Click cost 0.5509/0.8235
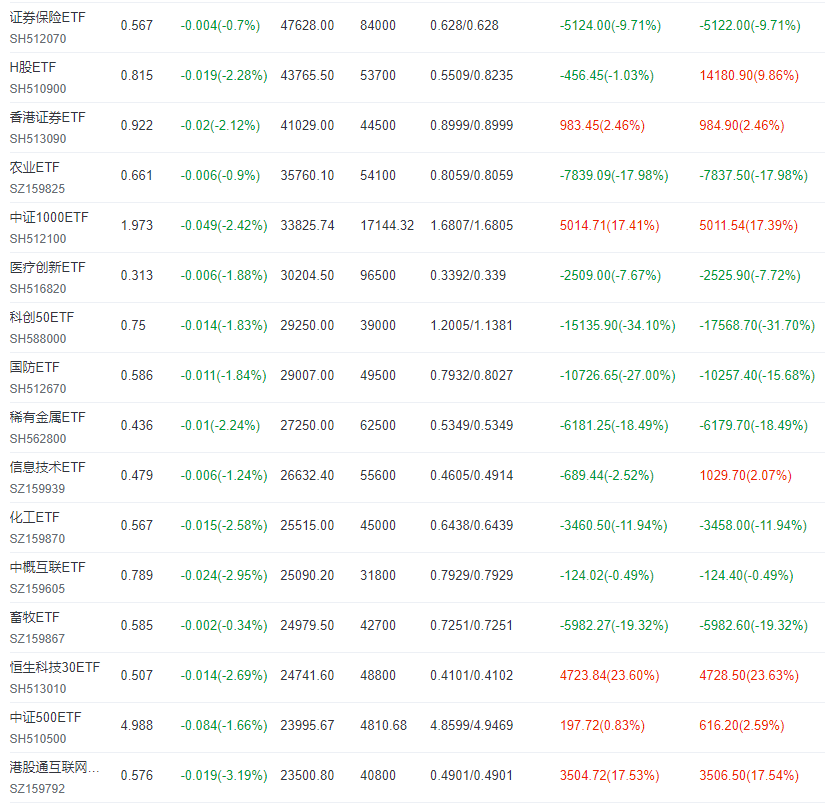This screenshot has height=803, width=825. 471,76
